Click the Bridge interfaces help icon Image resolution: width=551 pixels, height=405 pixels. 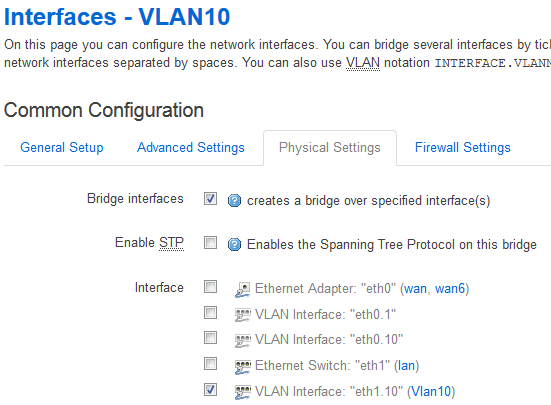[234, 201]
